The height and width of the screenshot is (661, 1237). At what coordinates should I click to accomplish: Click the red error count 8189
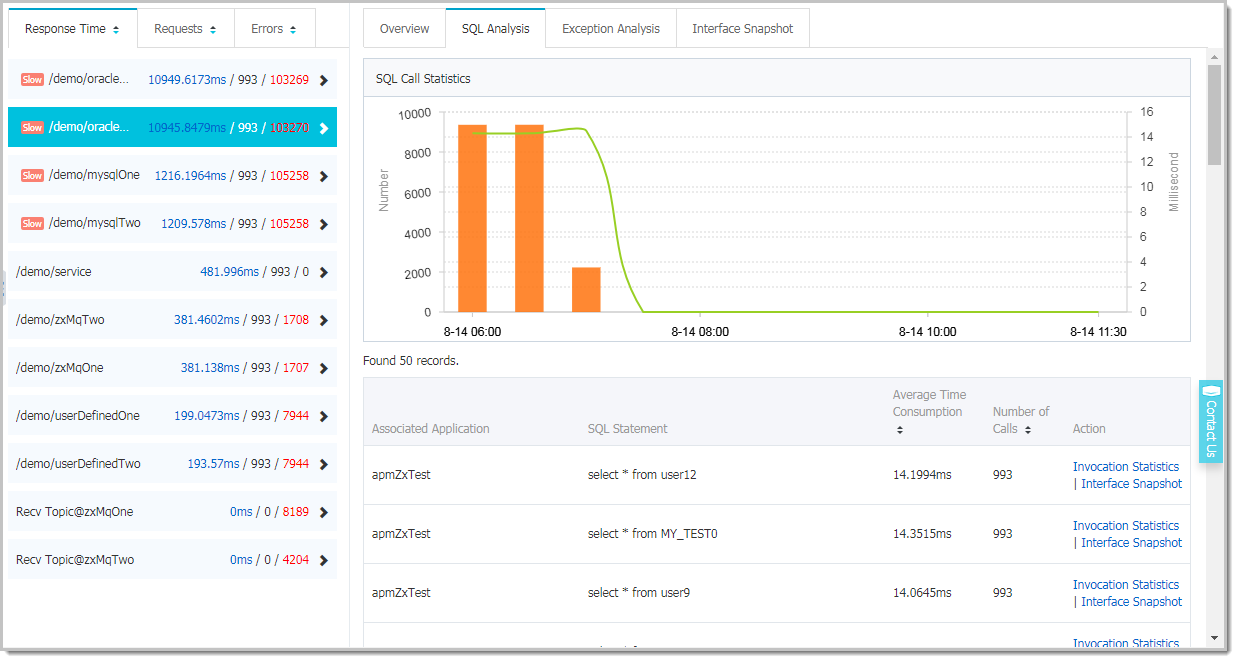click(296, 512)
